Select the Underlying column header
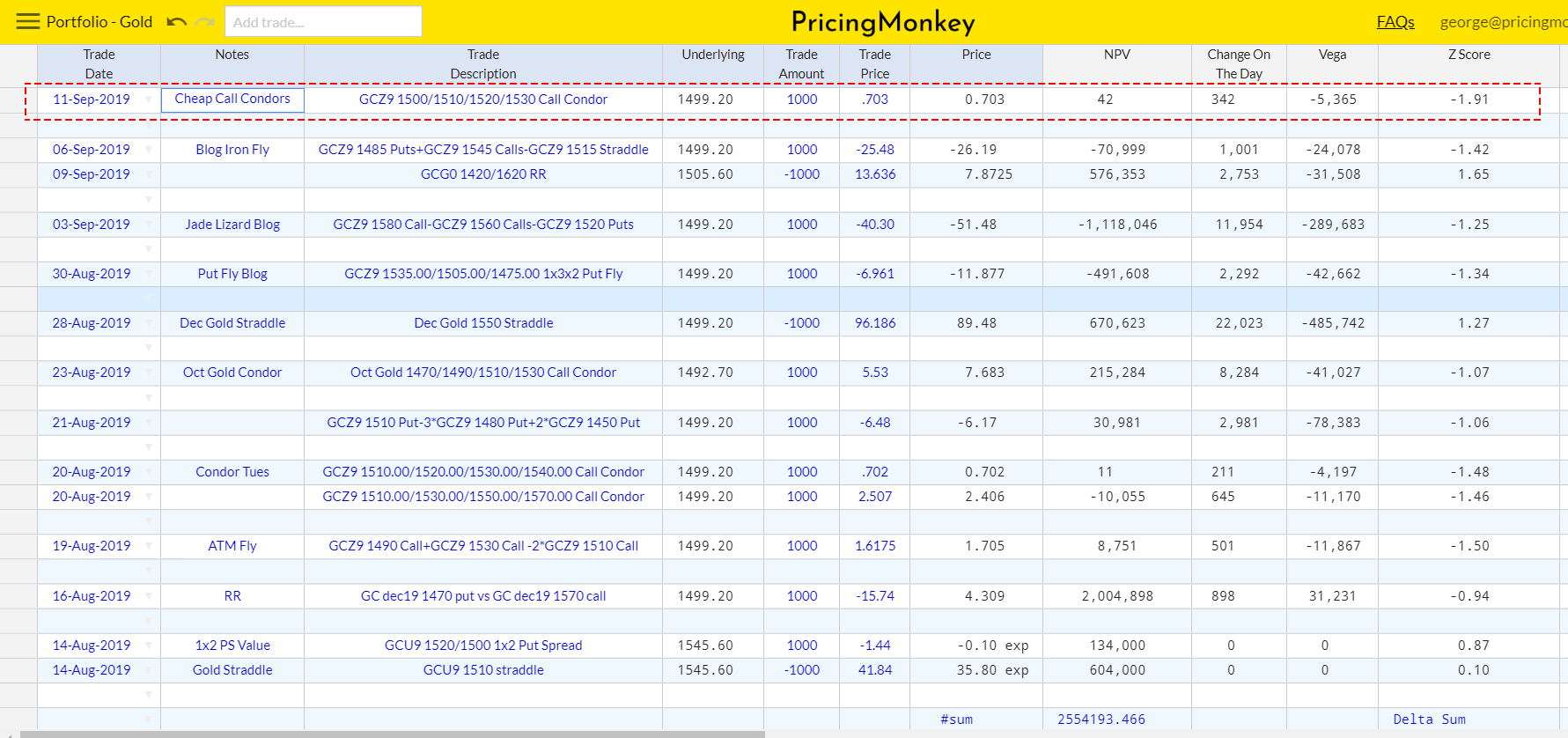The image size is (1568, 738). point(713,64)
